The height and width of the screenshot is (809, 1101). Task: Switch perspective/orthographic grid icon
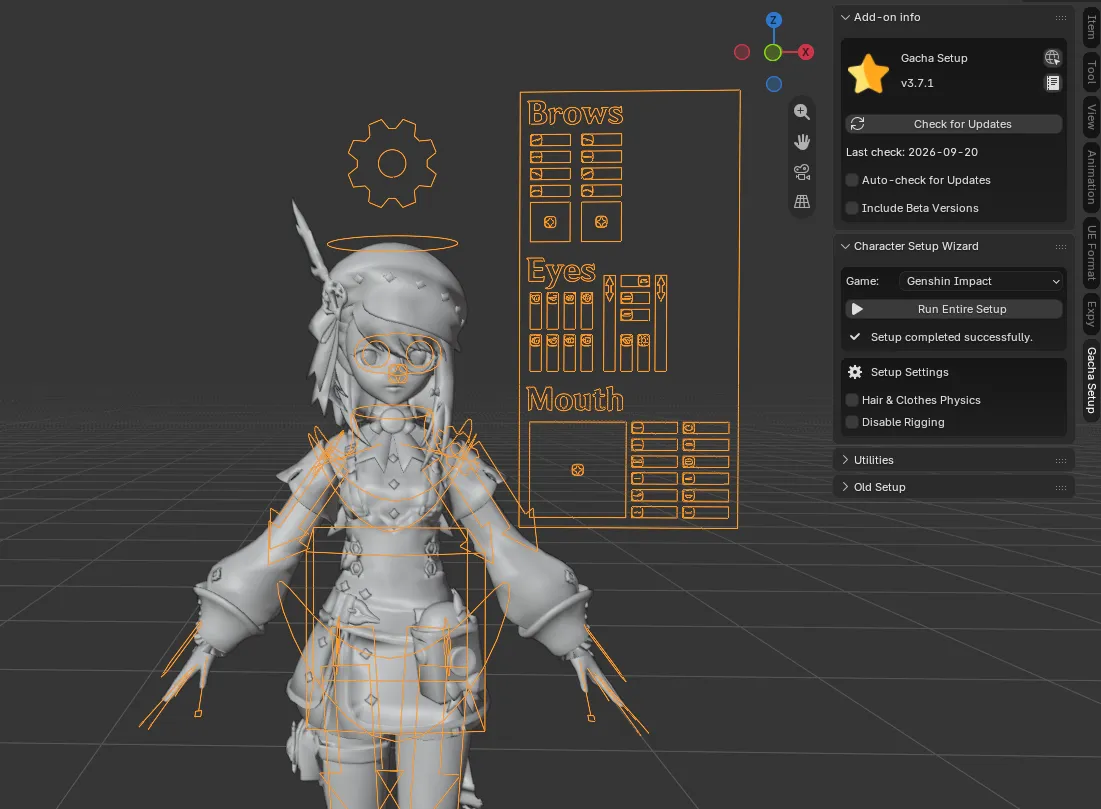click(802, 202)
